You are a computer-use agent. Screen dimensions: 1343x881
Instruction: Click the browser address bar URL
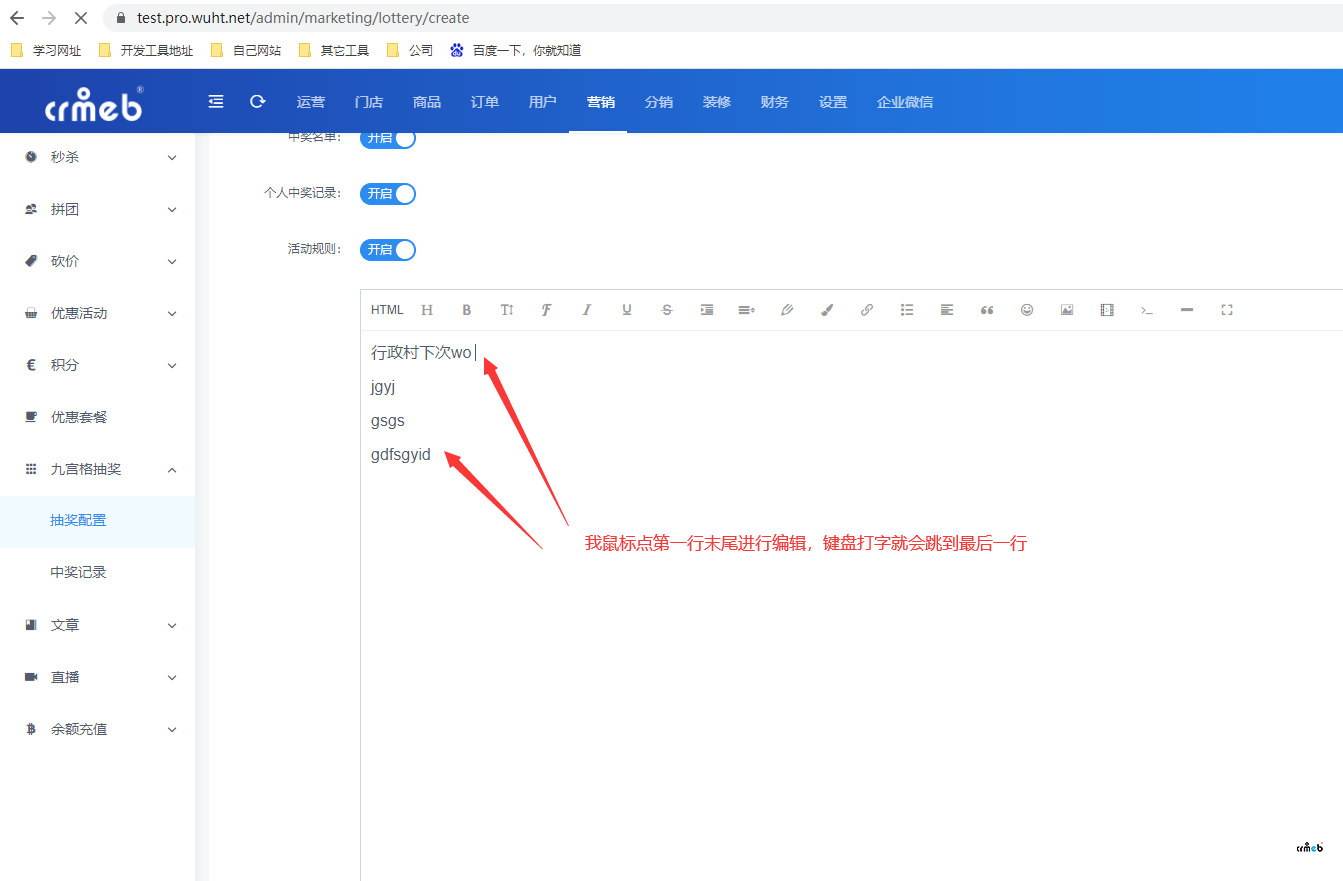point(303,18)
